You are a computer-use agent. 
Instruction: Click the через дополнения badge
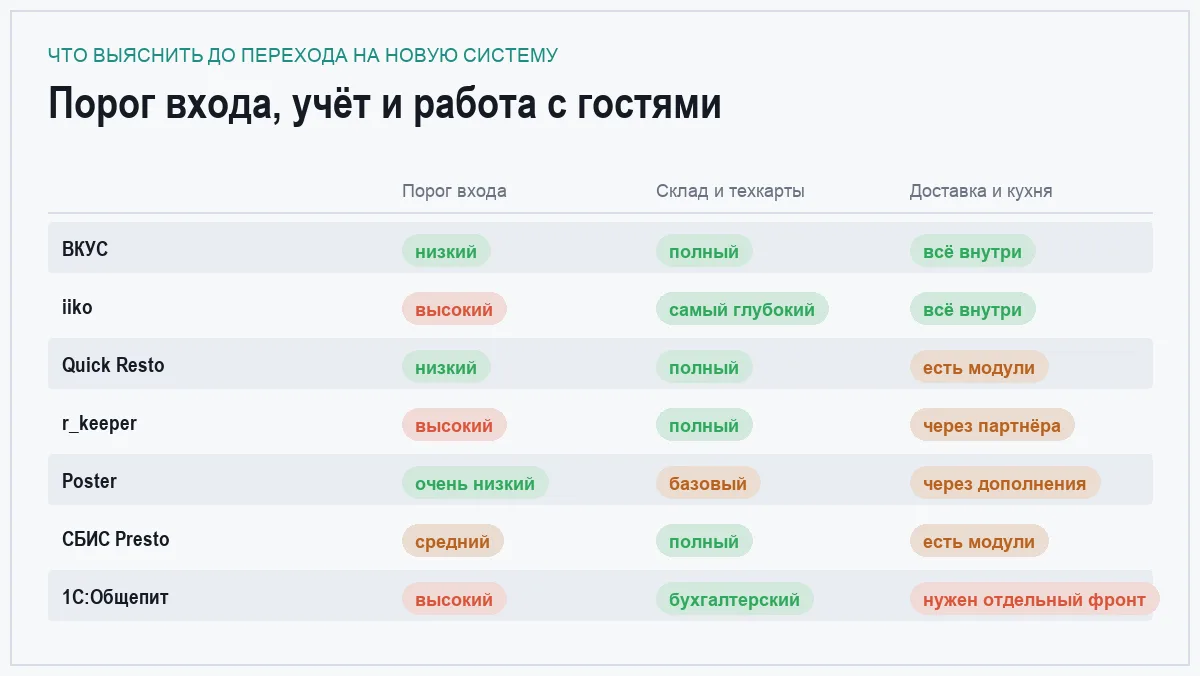tap(1005, 483)
